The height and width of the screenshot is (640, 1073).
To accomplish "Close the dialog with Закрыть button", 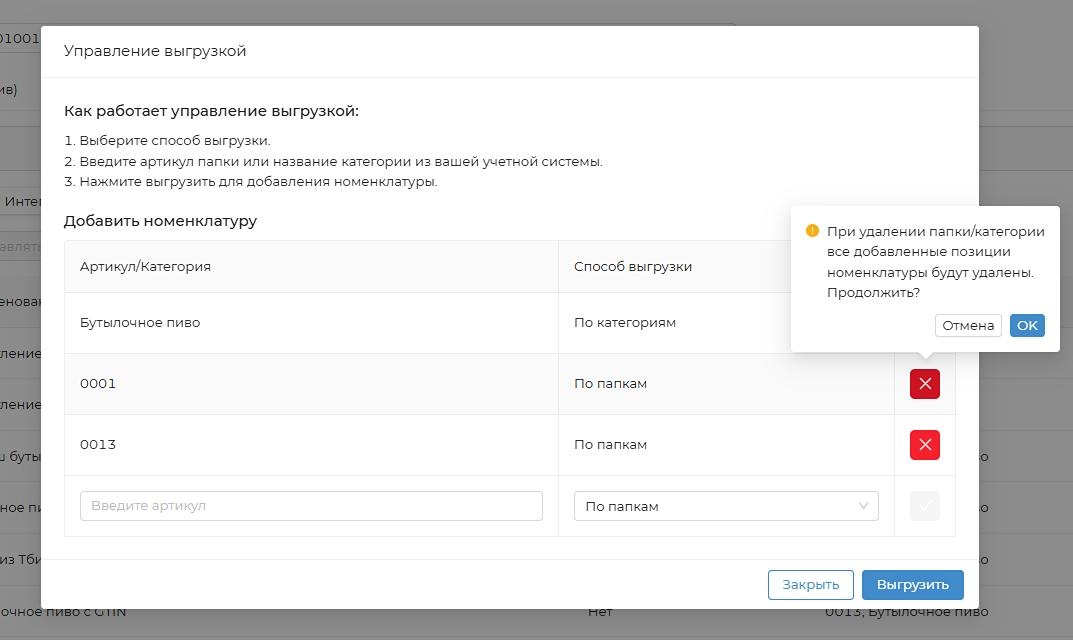I will point(810,585).
